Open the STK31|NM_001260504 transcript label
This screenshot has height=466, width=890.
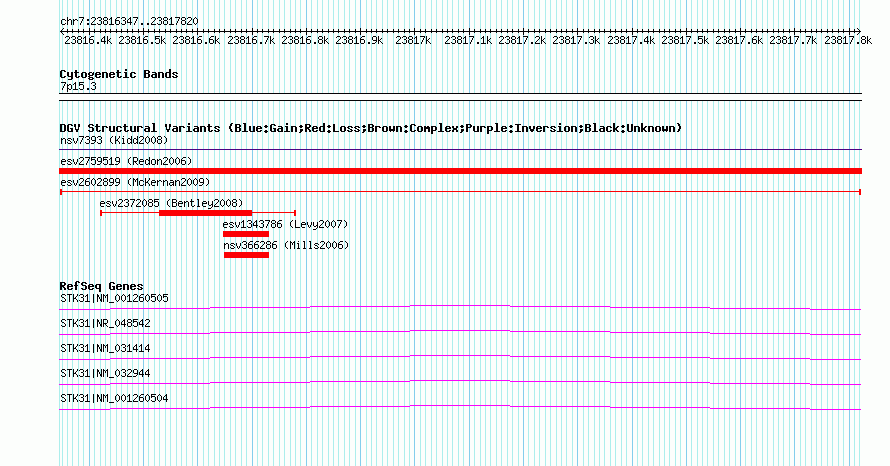pos(114,398)
